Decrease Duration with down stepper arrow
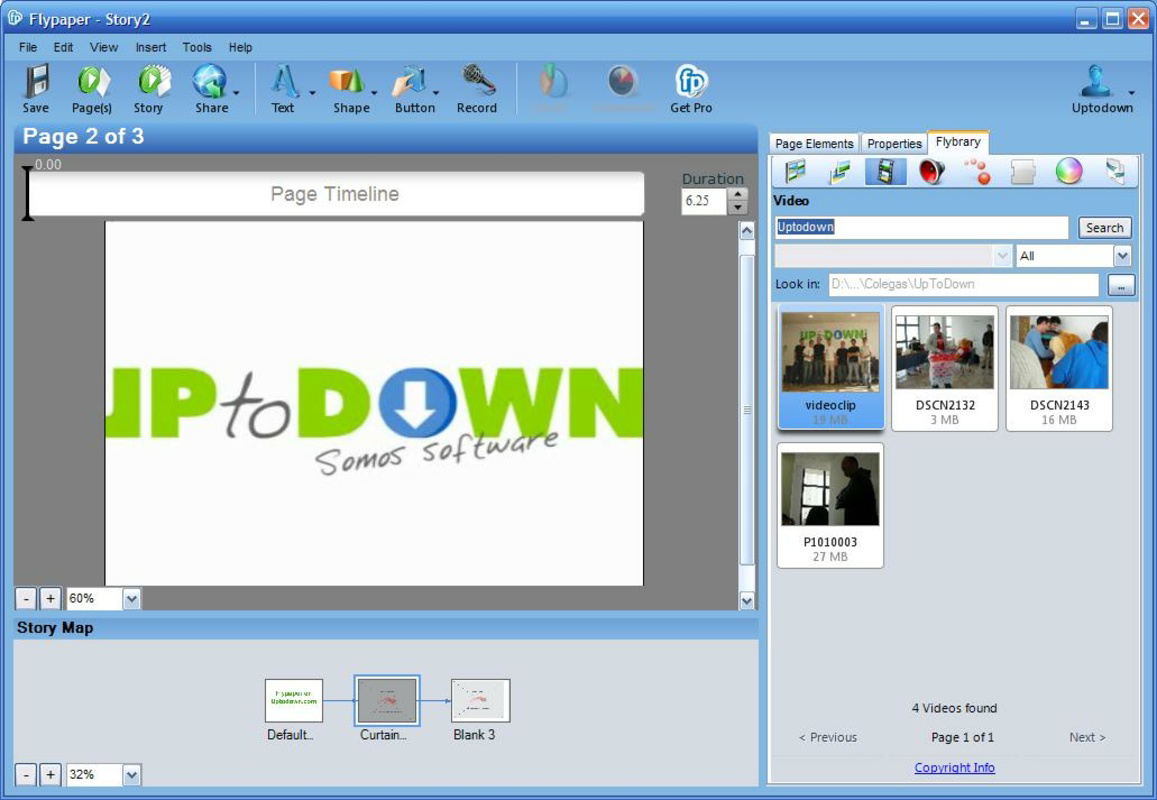This screenshot has width=1157, height=800. [x=737, y=207]
